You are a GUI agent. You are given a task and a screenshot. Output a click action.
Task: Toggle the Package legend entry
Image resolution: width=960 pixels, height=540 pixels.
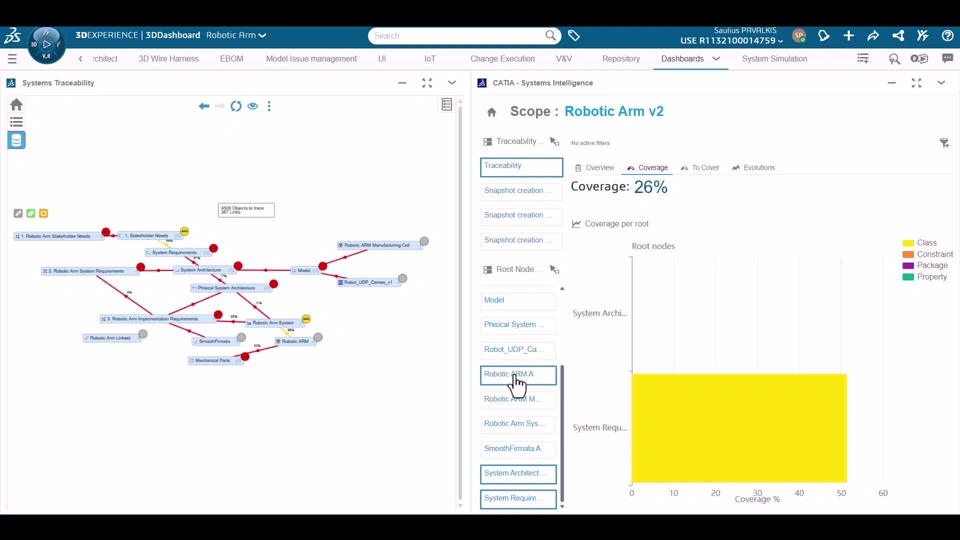coord(925,265)
